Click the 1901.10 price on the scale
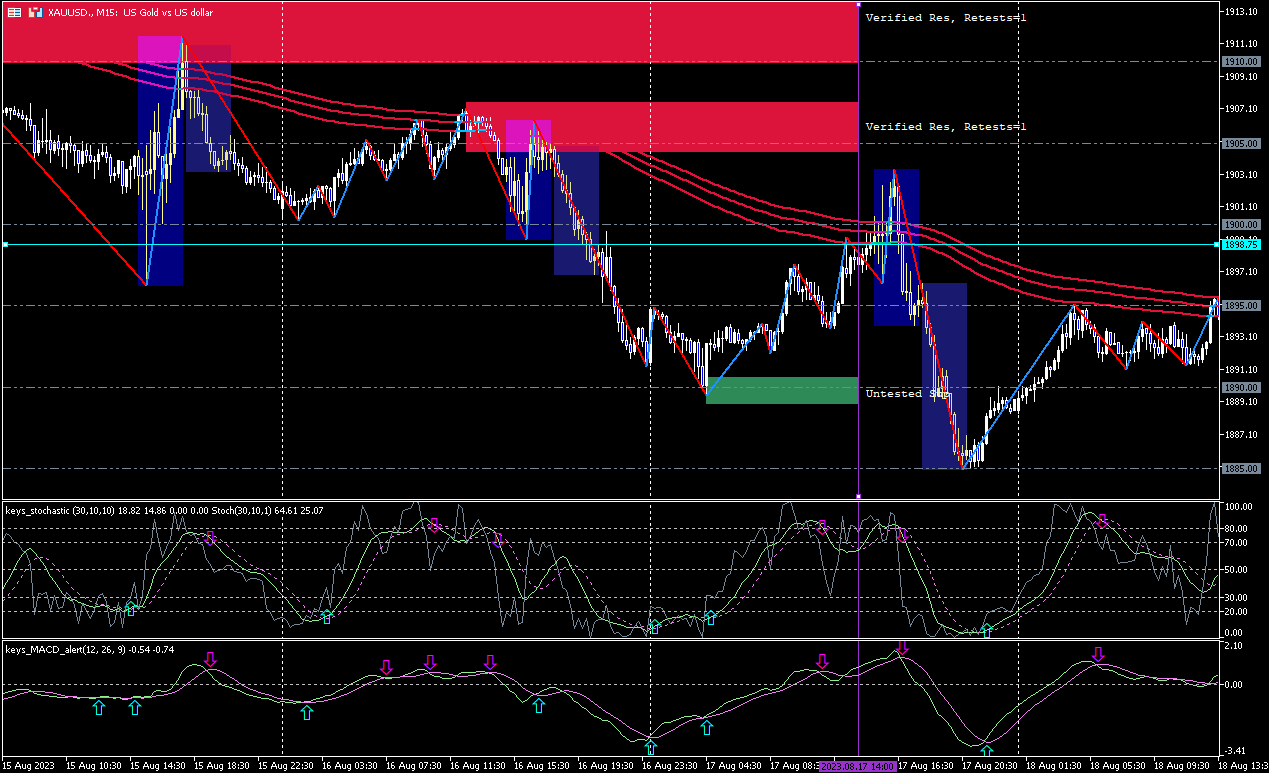This screenshot has height=773, width=1269. tap(1241, 207)
